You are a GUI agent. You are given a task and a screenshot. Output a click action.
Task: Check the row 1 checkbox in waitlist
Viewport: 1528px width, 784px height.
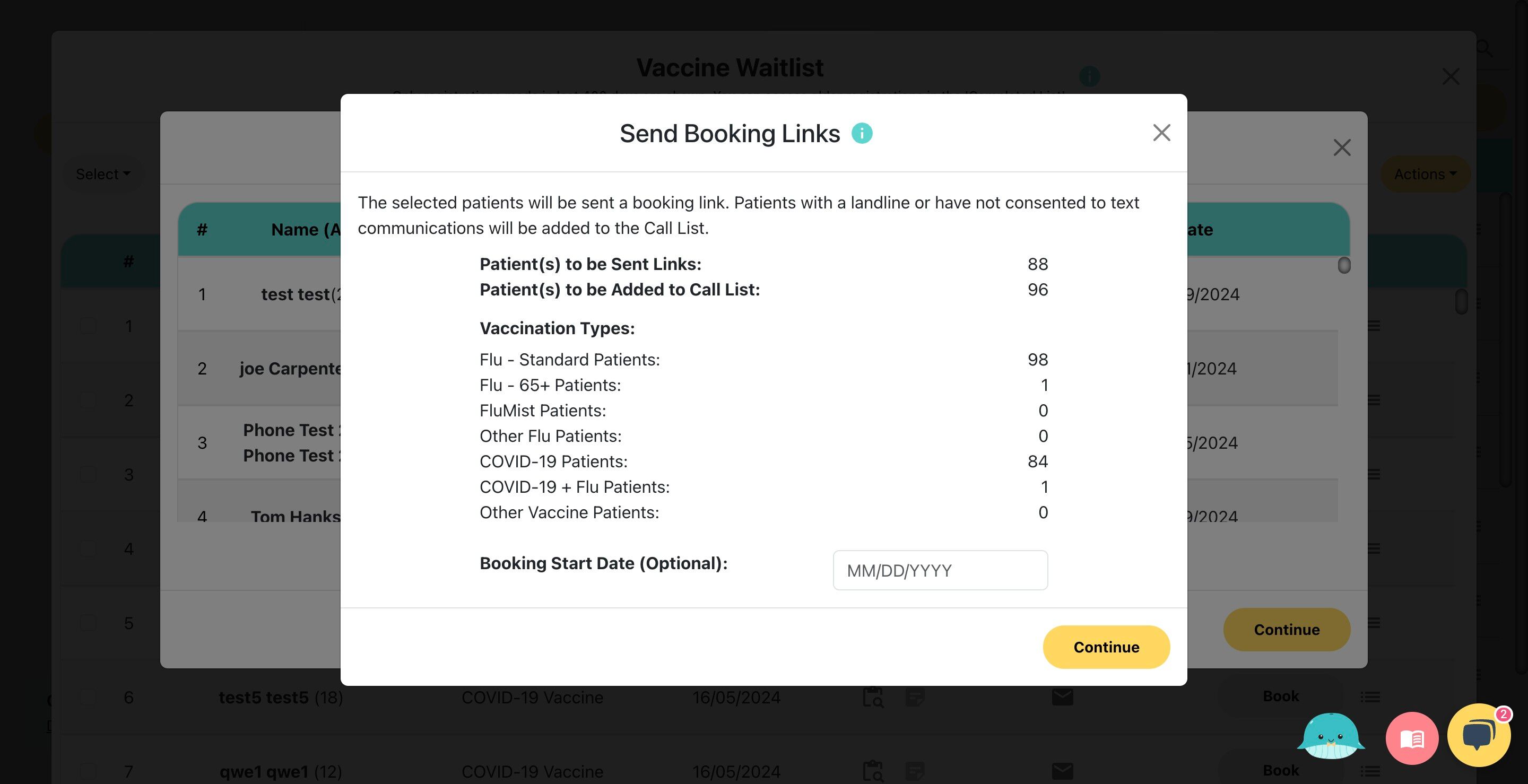click(88, 326)
